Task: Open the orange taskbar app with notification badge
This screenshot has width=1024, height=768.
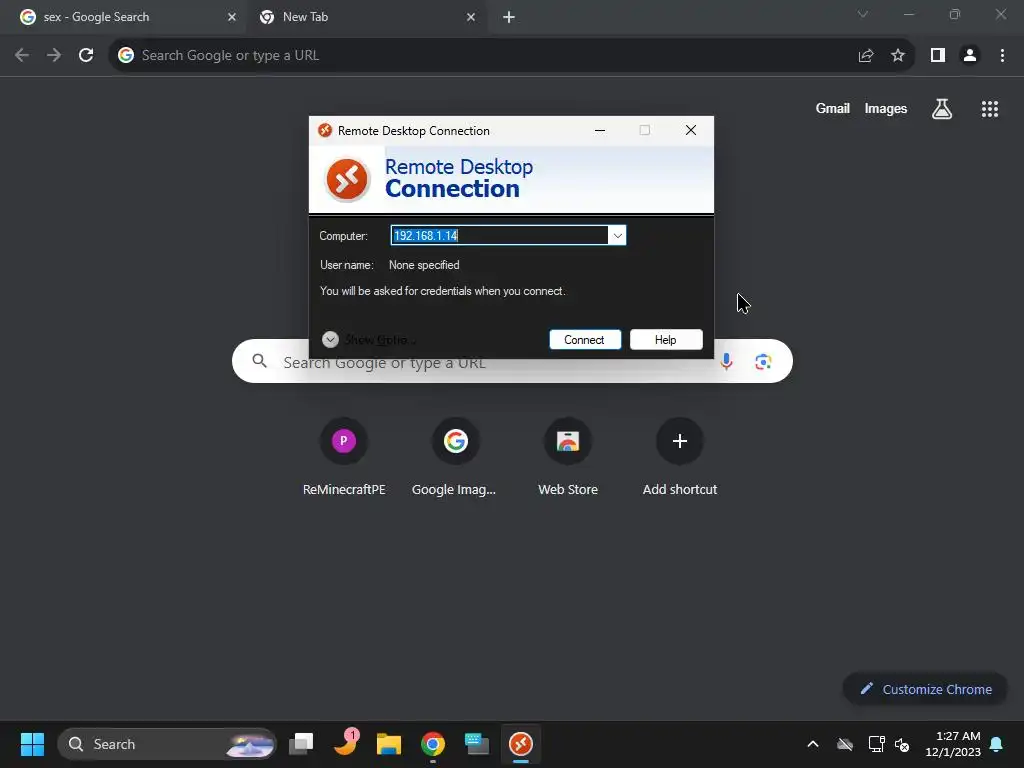Action: click(345, 744)
